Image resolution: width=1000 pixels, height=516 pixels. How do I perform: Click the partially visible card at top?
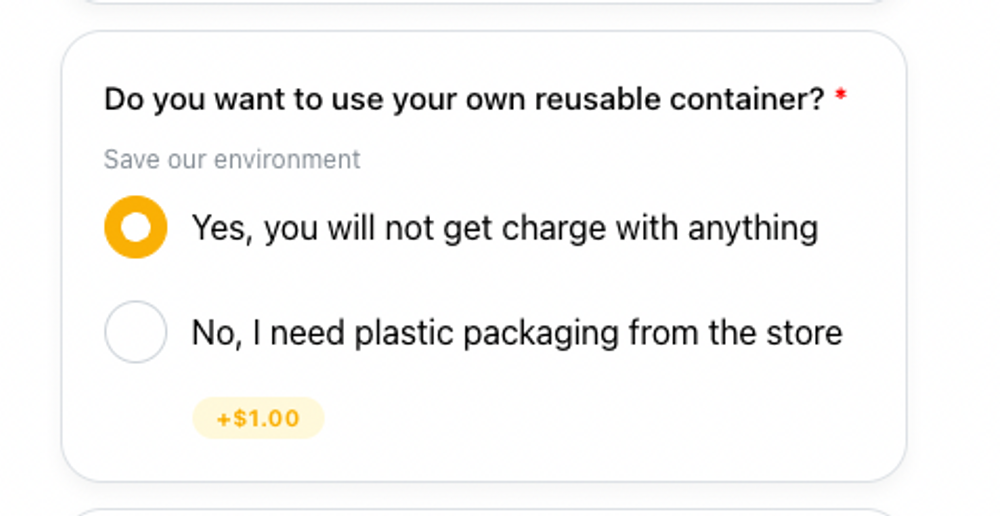[x=480, y=2]
